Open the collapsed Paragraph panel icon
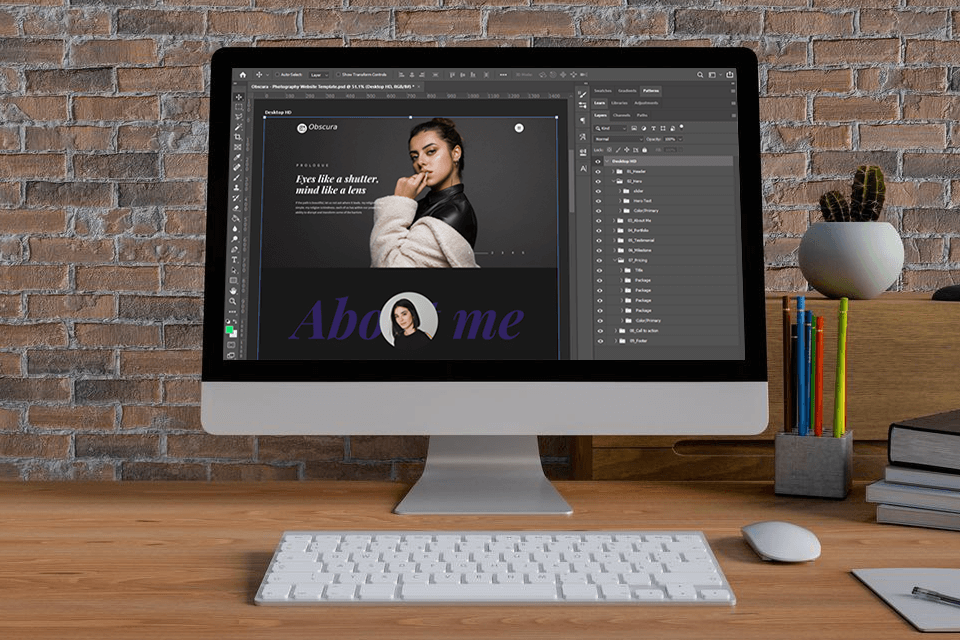This screenshot has width=960, height=640. [582, 120]
